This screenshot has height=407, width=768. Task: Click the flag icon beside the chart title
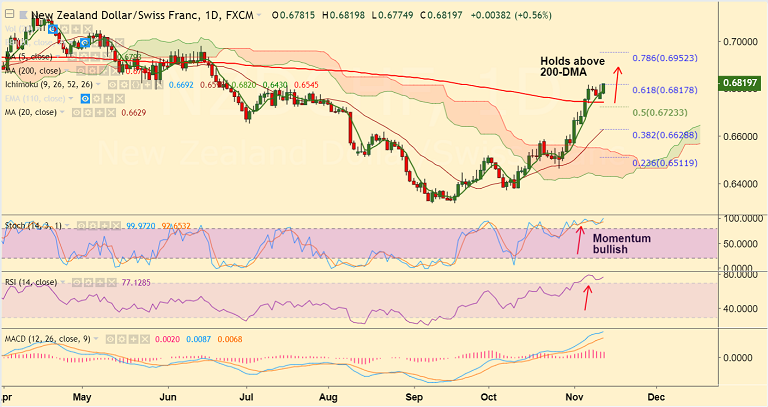point(24,15)
